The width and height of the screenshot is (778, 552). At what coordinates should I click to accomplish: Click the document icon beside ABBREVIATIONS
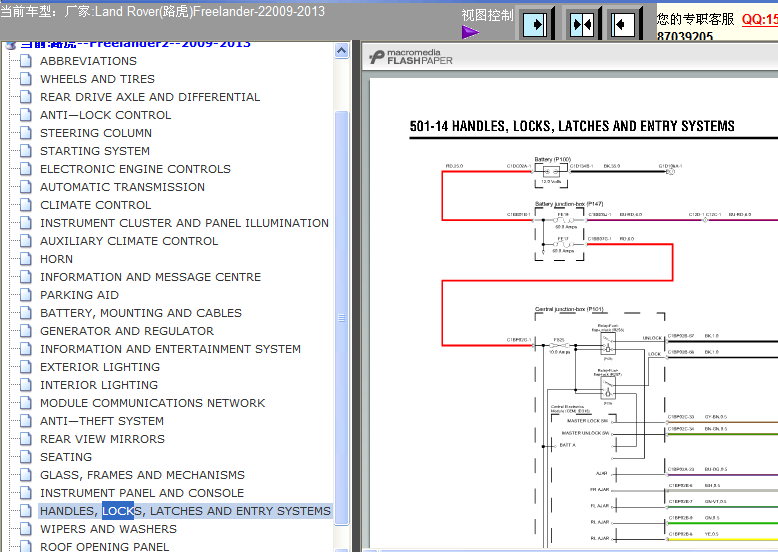coord(26,61)
